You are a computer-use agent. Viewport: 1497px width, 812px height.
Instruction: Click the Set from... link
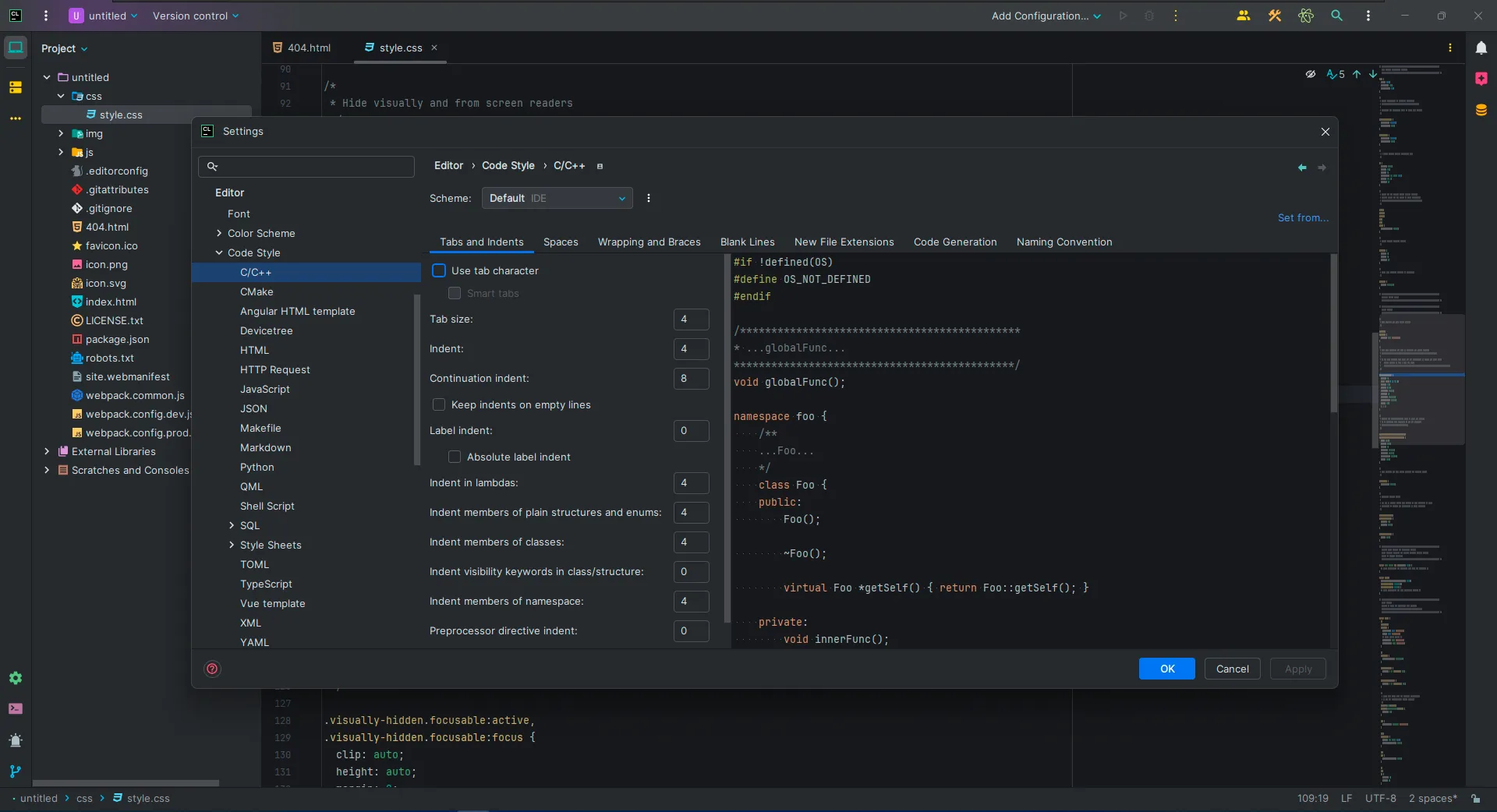pyautogui.click(x=1303, y=217)
